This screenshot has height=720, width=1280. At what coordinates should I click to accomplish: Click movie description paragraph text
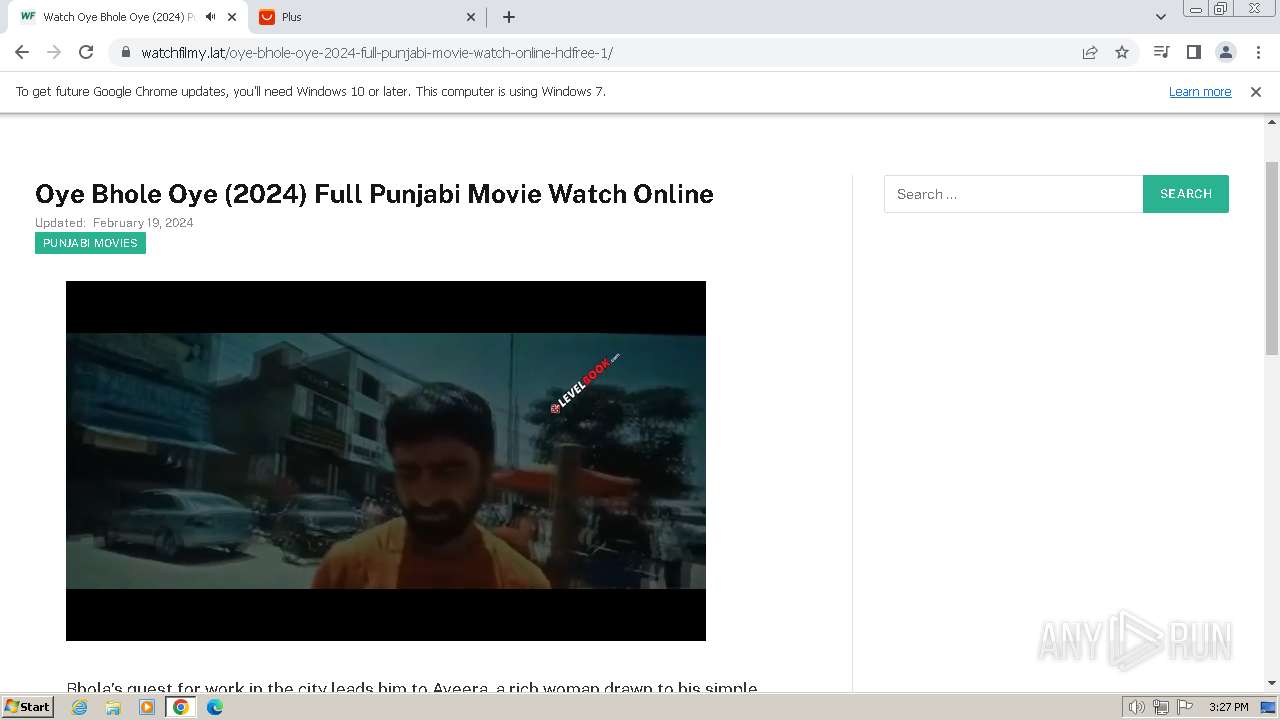[412, 687]
